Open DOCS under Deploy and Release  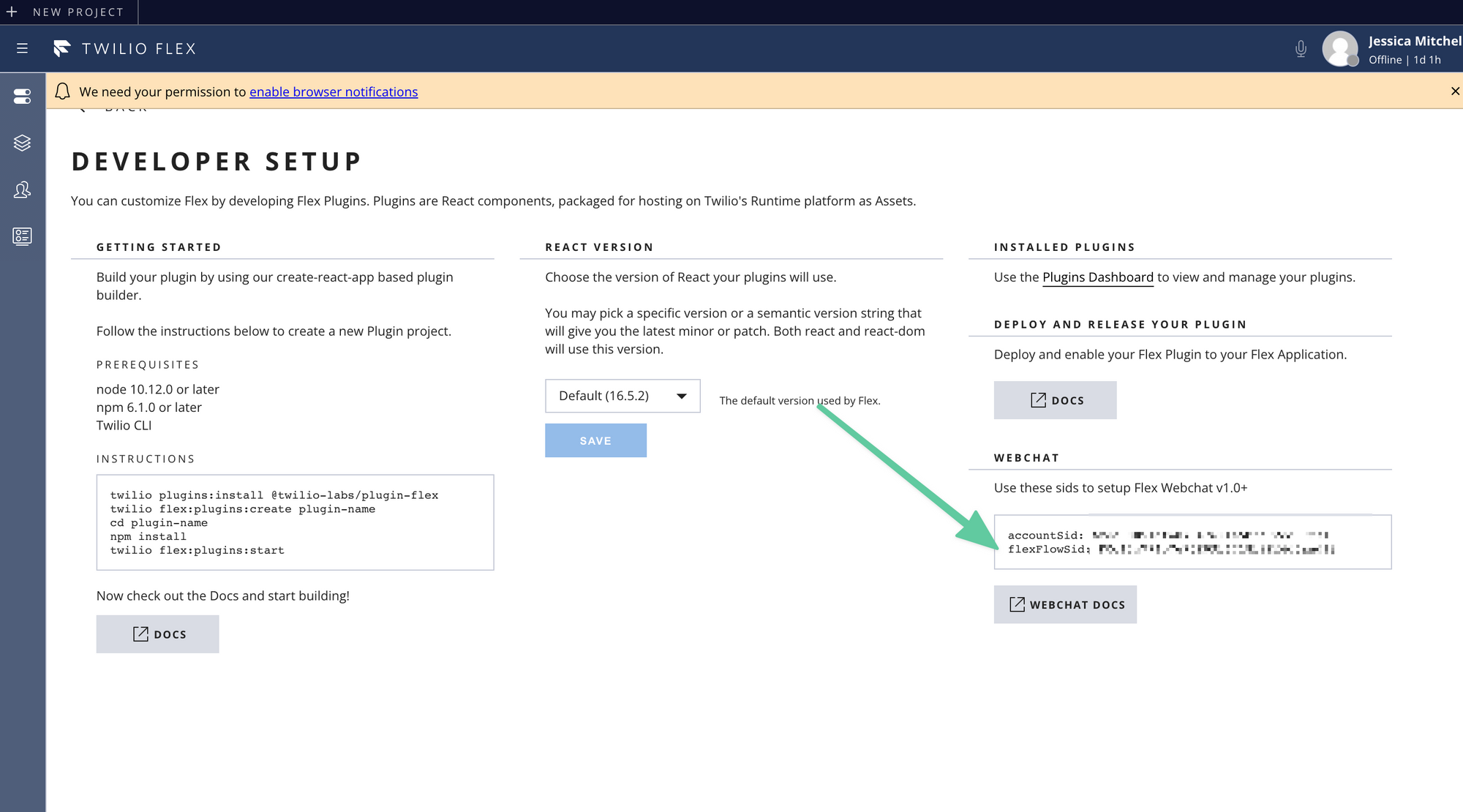tap(1055, 400)
